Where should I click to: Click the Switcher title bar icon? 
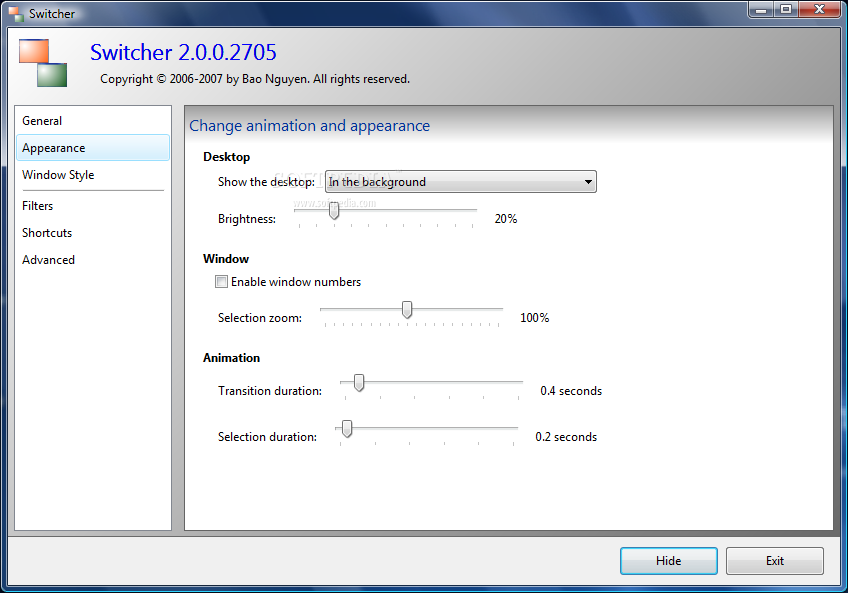tap(16, 14)
